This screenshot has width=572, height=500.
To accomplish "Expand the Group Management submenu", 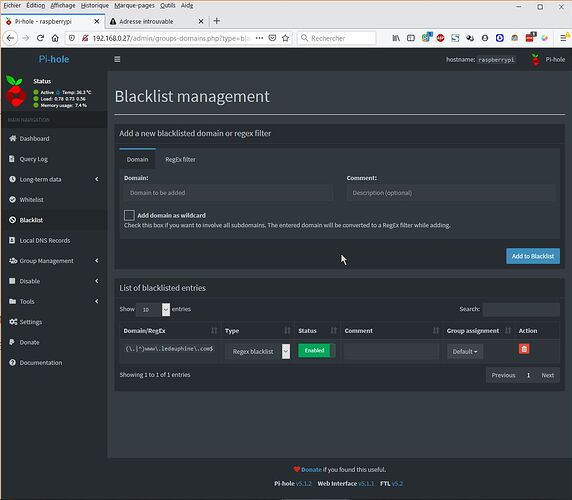I will [x=54, y=261].
